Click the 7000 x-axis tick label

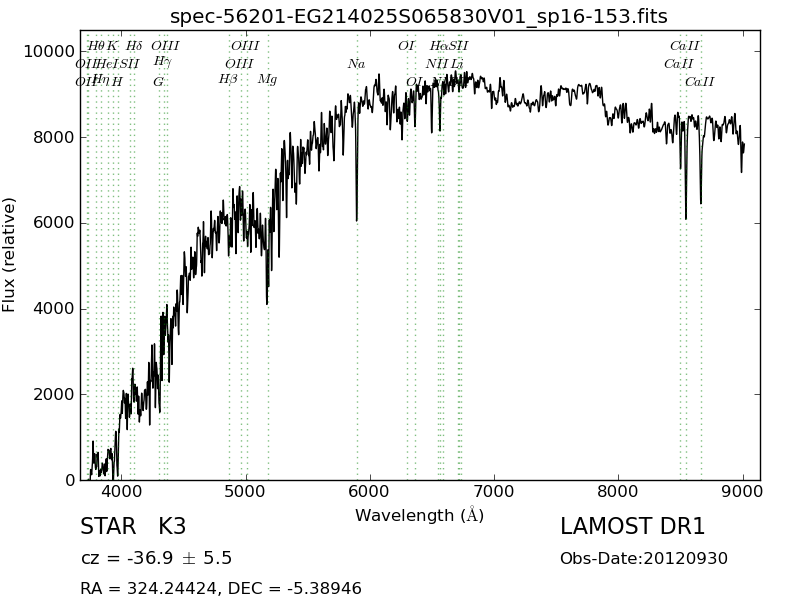494,492
